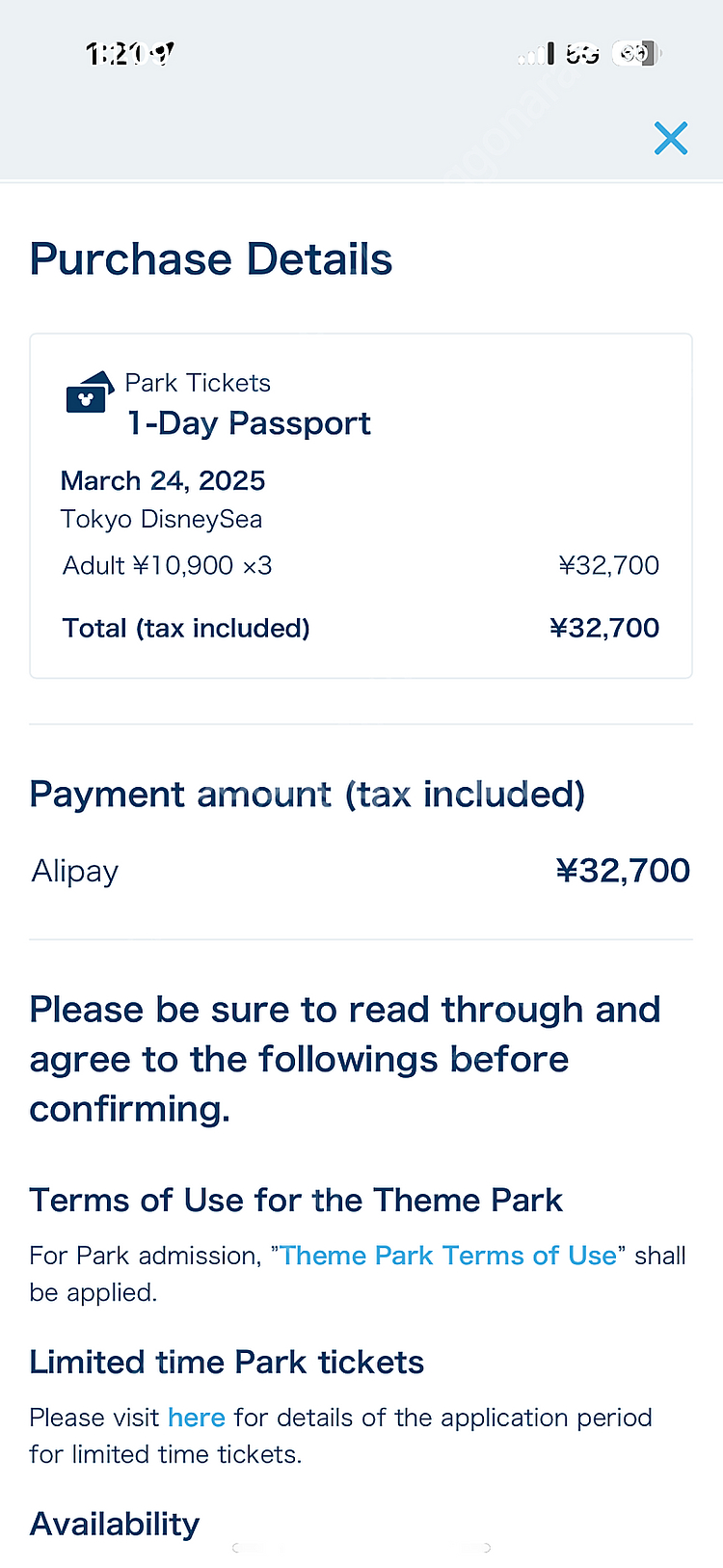
Task: Tap the Limited time Park tickets heading
Action: tap(227, 1363)
